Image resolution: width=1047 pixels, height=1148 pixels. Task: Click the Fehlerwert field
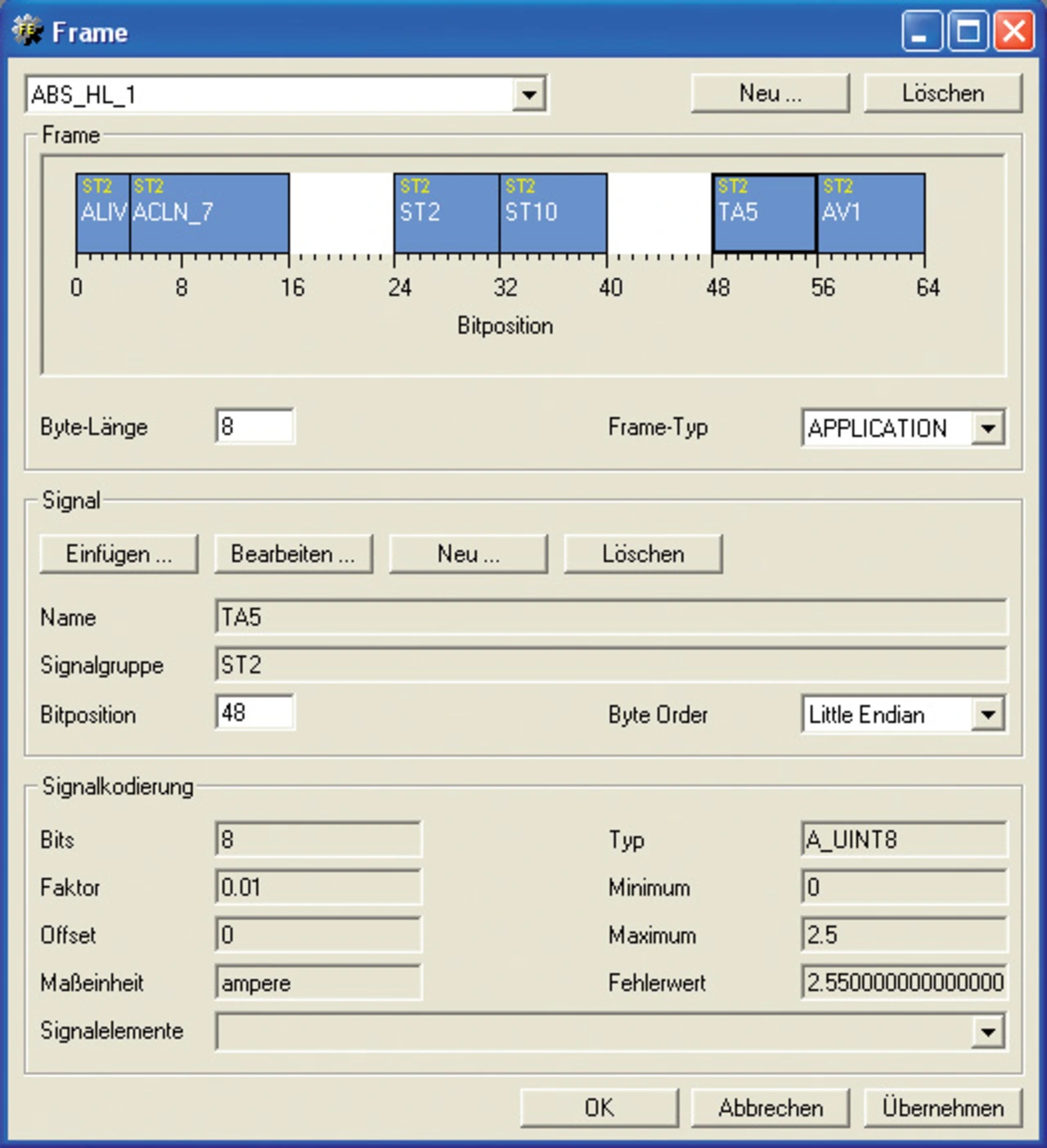(x=905, y=982)
